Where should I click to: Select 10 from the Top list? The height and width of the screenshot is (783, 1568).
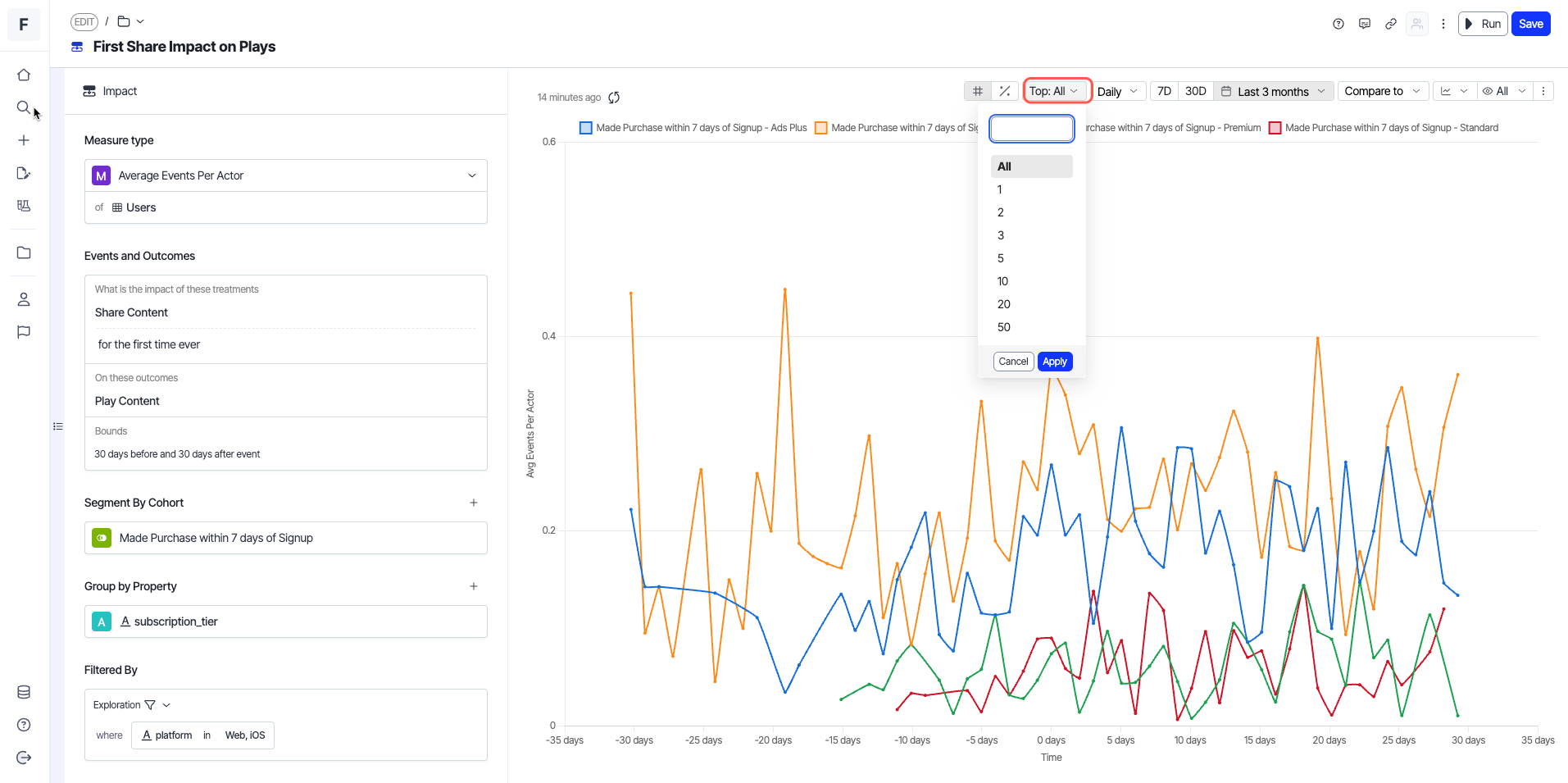1002,281
